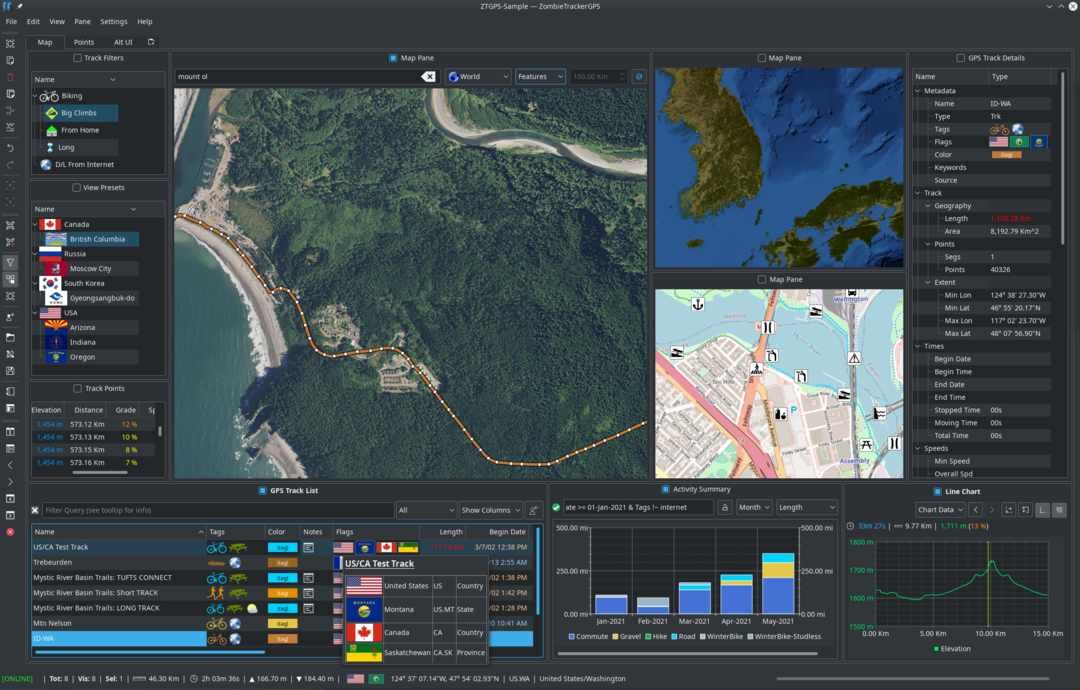Click the color swatch of Trebeurden track
This screenshot has height=690, width=1080.
point(283,563)
